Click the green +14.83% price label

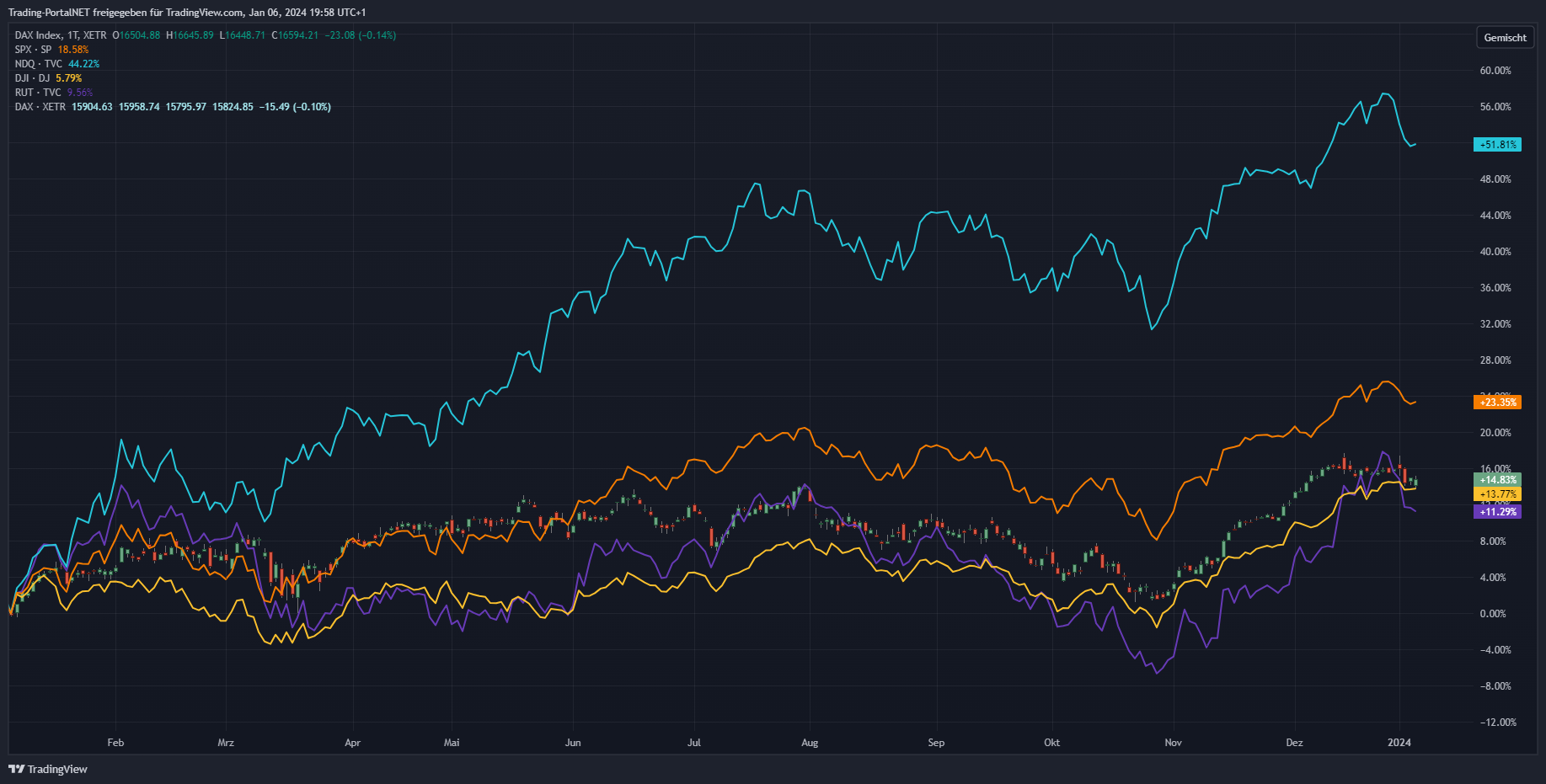[1497, 480]
